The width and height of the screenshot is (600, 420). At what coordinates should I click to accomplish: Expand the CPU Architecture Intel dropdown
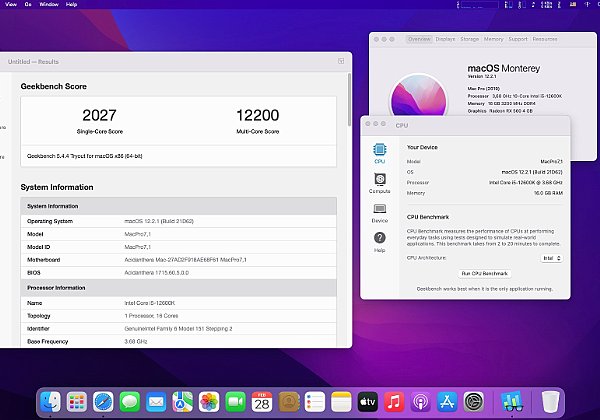(551, 258)
